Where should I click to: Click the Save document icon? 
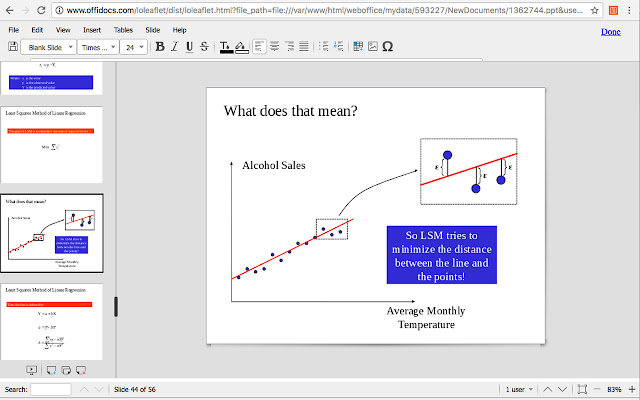(x=14, y=47)
